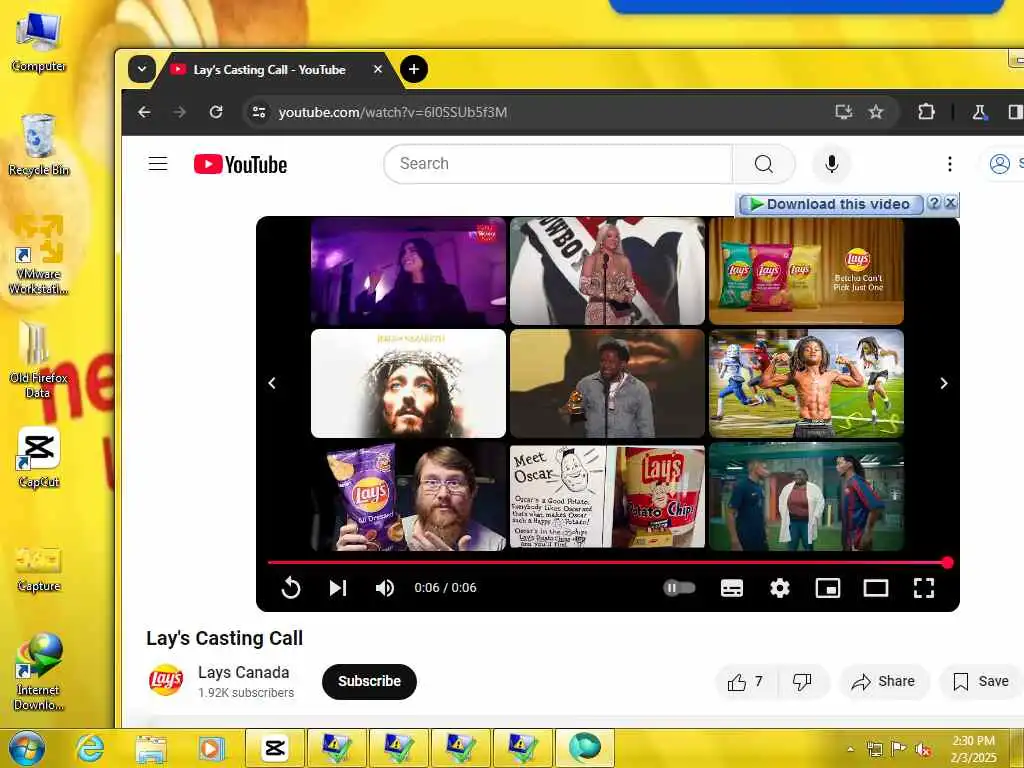Screen dimensions: 1024x768
Task: Close the Lay's Casting Call tab
Action: [x=377, y=69]
